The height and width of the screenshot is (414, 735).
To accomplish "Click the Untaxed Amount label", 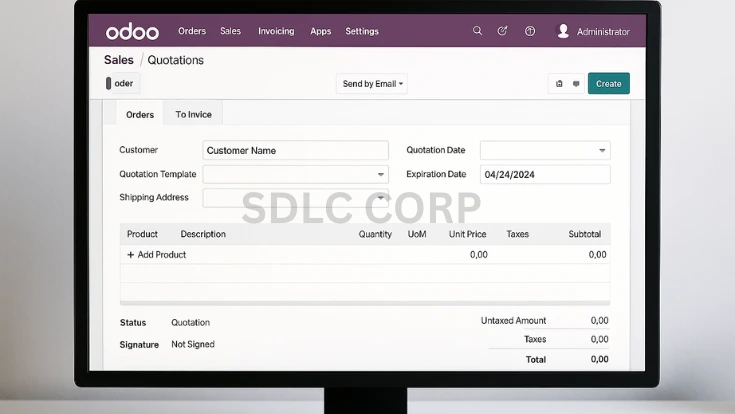I will [513, 321].
